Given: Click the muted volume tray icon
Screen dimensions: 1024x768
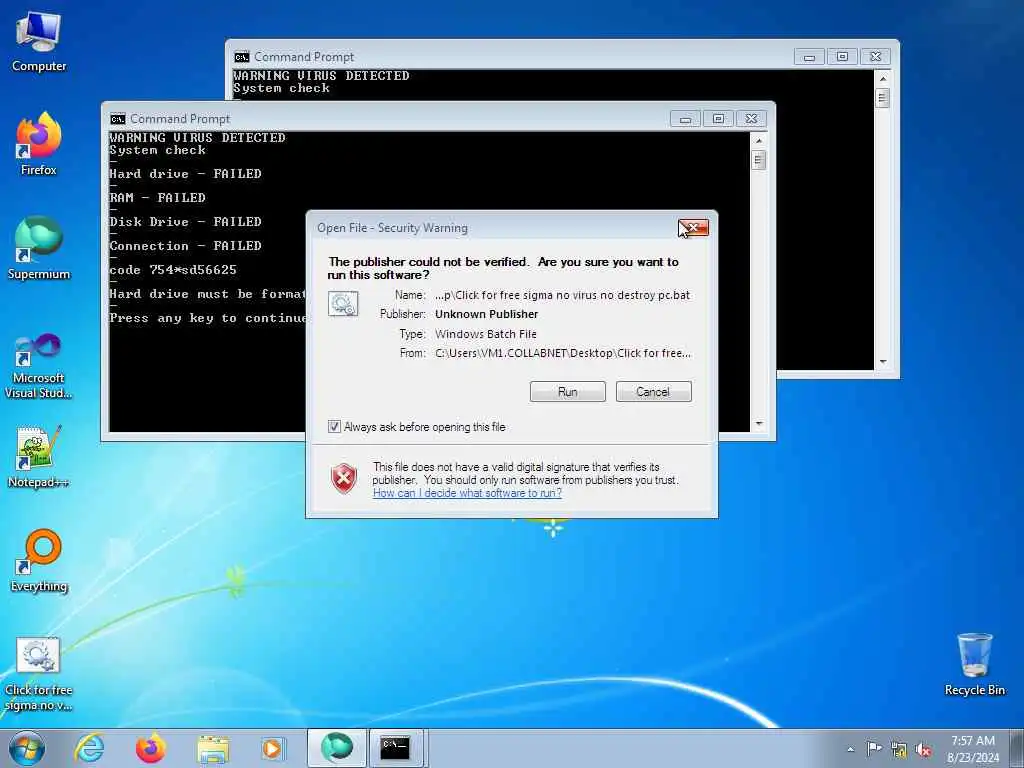Looking at the screenshot, I should [923, 750].
